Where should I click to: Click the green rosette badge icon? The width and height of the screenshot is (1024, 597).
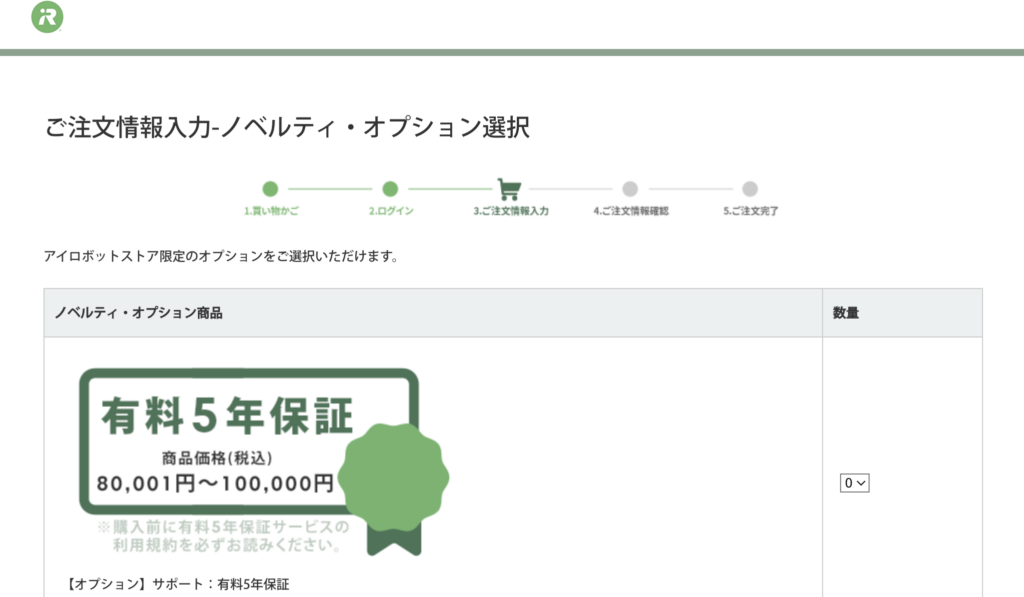(x=394, y=476)
